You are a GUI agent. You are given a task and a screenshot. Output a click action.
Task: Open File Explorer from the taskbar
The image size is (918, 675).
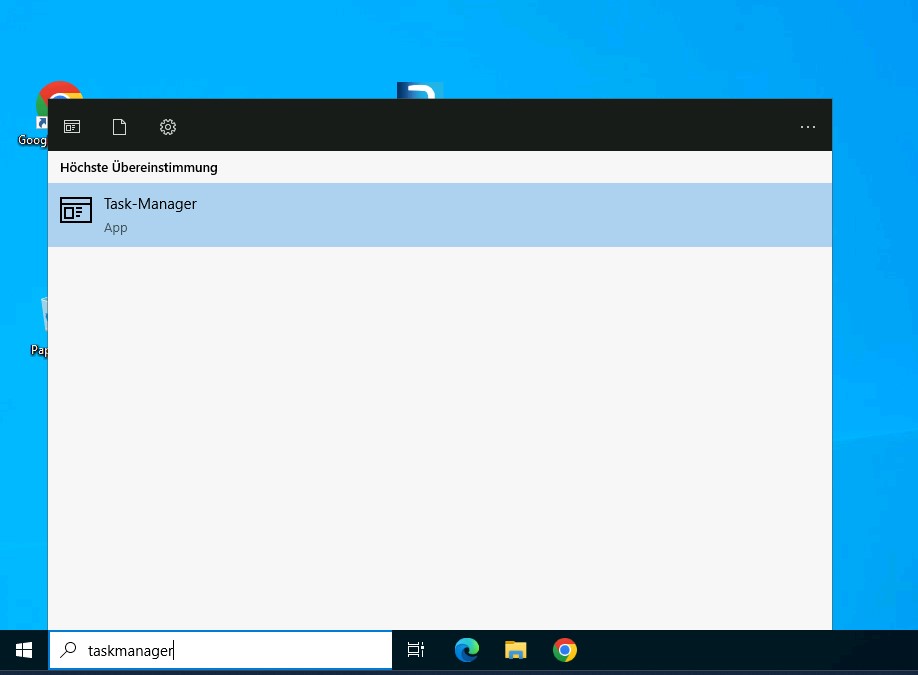pyautogui.click(x=515, y=651)
